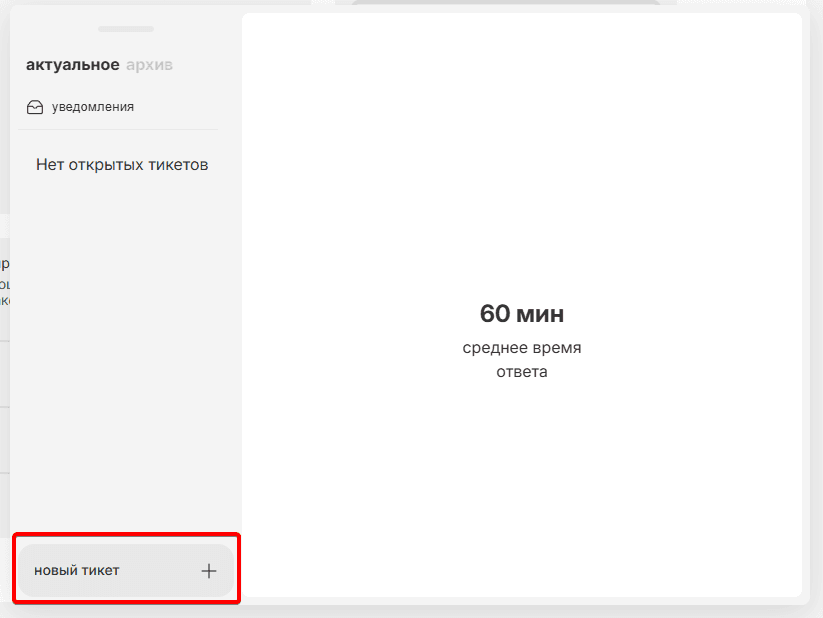823x618 pixels.
Task: Click the number "60" in the main panel
Action: click(495, 314)
